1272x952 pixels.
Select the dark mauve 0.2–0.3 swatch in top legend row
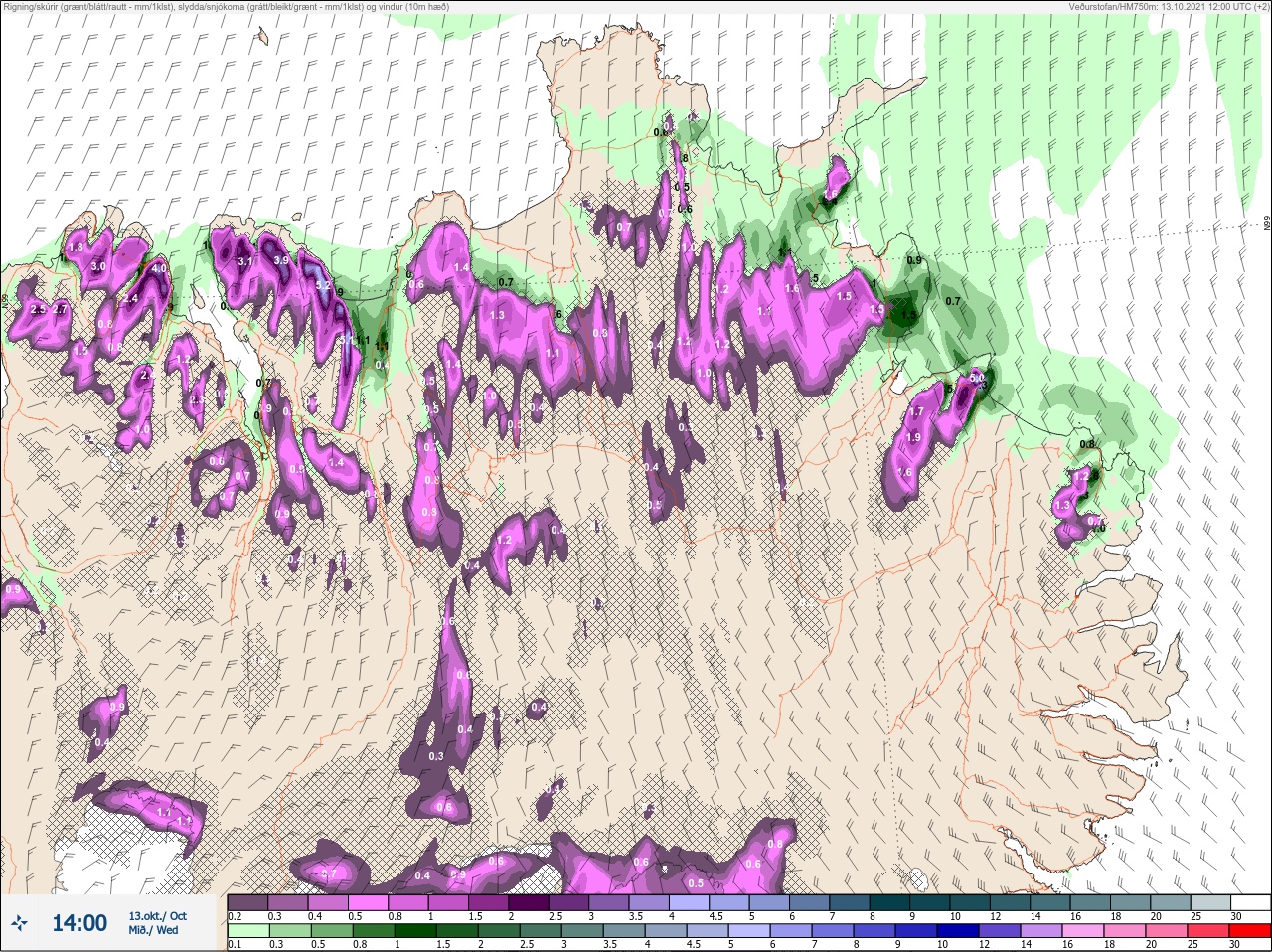click(247, 902)
